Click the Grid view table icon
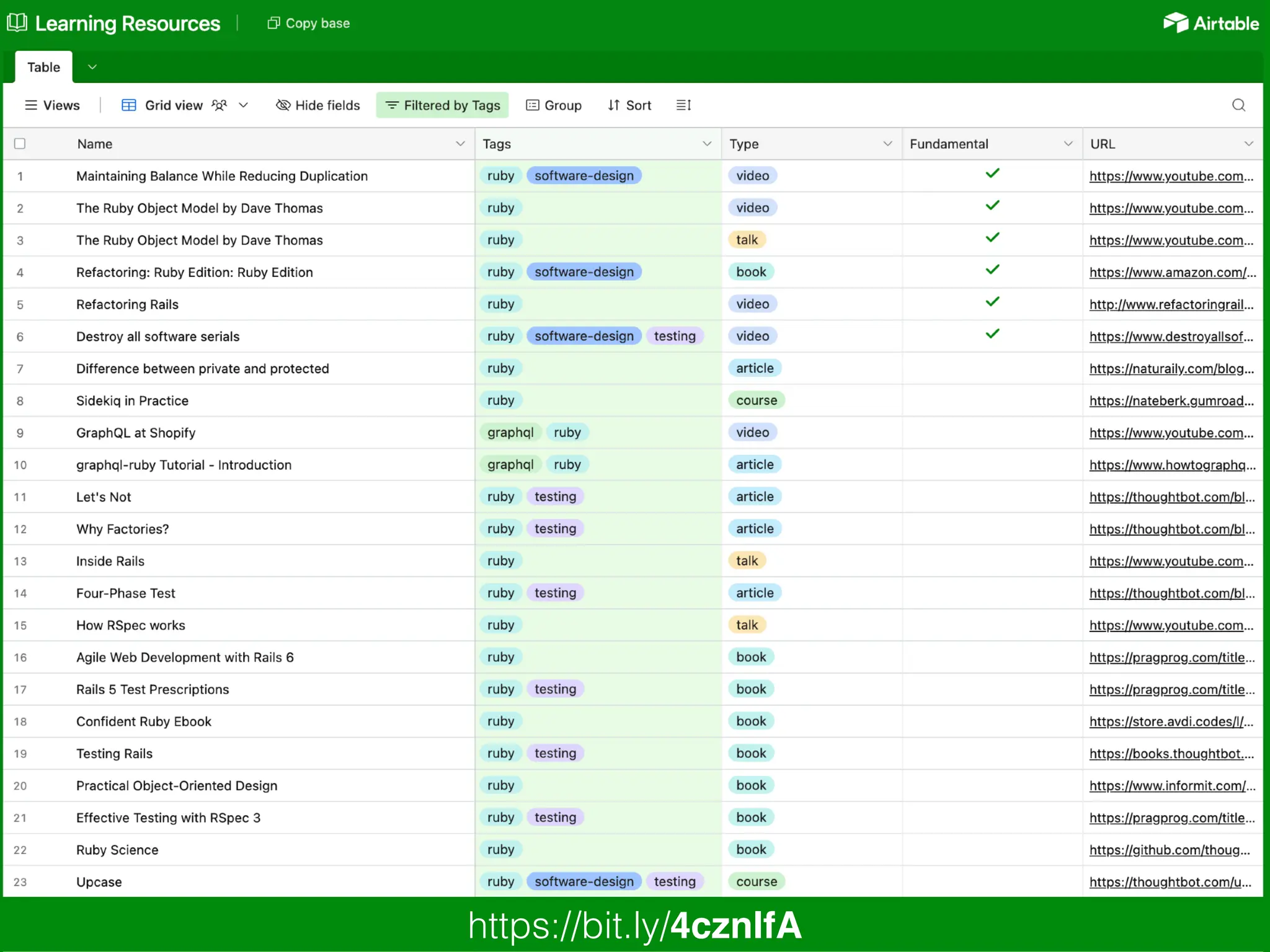The width and height of the screenshot is (1270, 952). pos(129,105)
